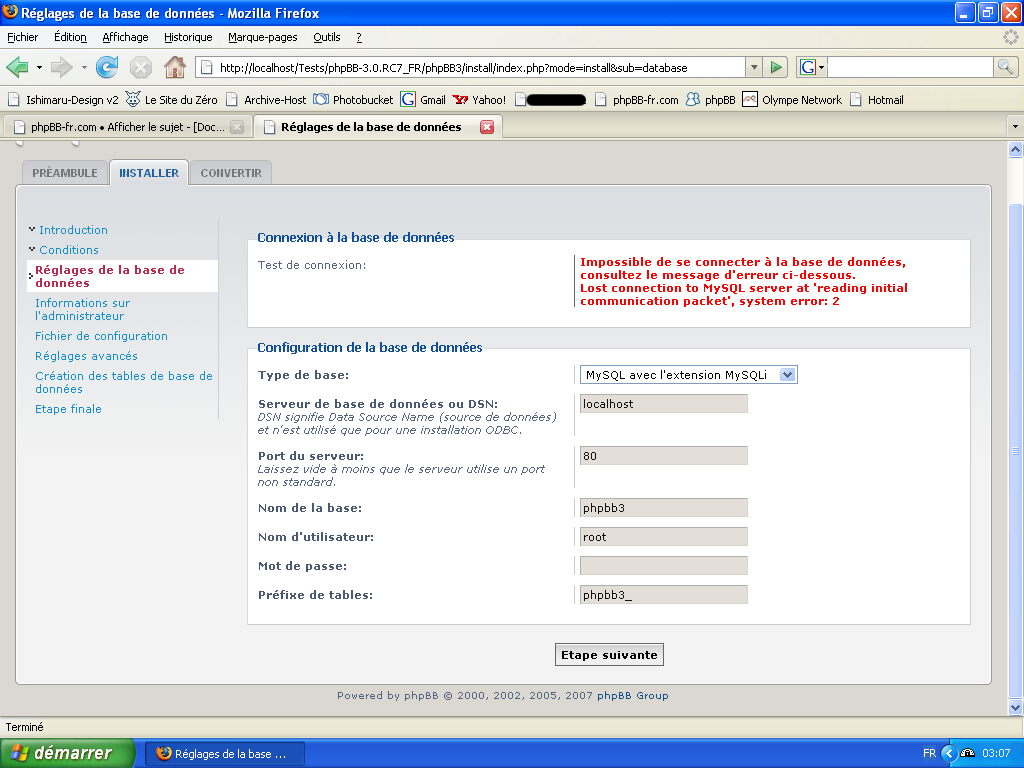
Task: Click the Préfixe de tables field
Action: 664,595
